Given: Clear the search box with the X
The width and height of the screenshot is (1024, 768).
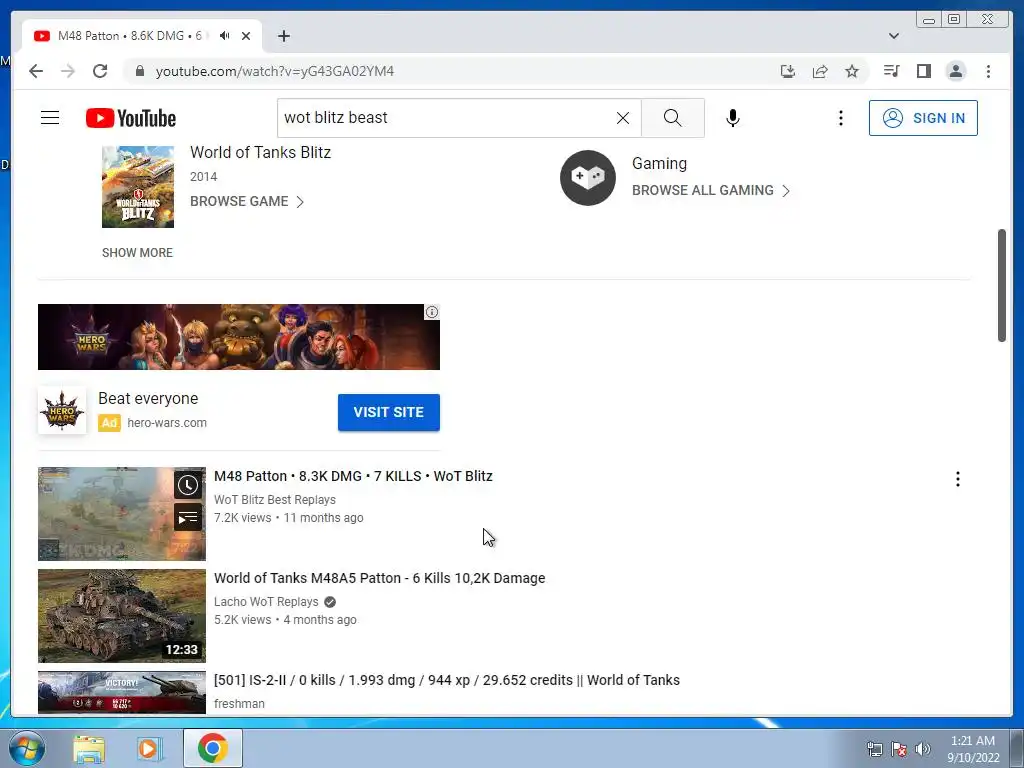Looking at the screenshot, I should [623, 118].
